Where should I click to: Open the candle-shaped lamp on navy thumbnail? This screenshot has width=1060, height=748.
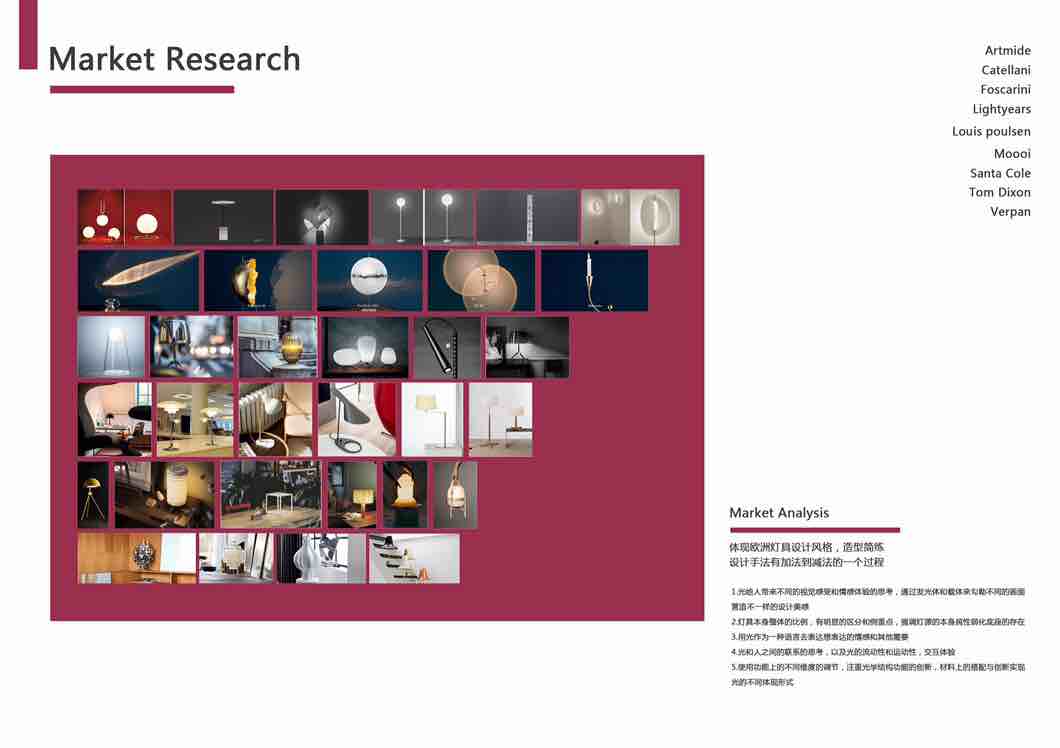[x=594, y=281]
